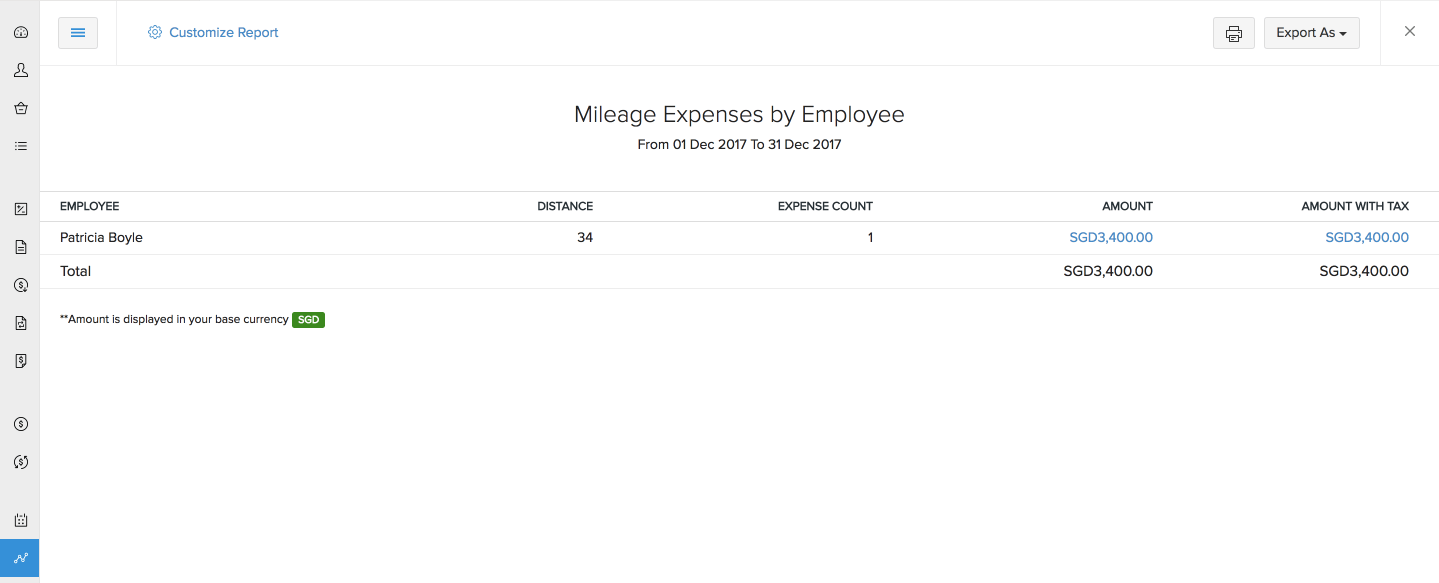Click the SGD3,400.00 Amount With Tax link
The image size is (1439, 583).
pos(1366,237)
